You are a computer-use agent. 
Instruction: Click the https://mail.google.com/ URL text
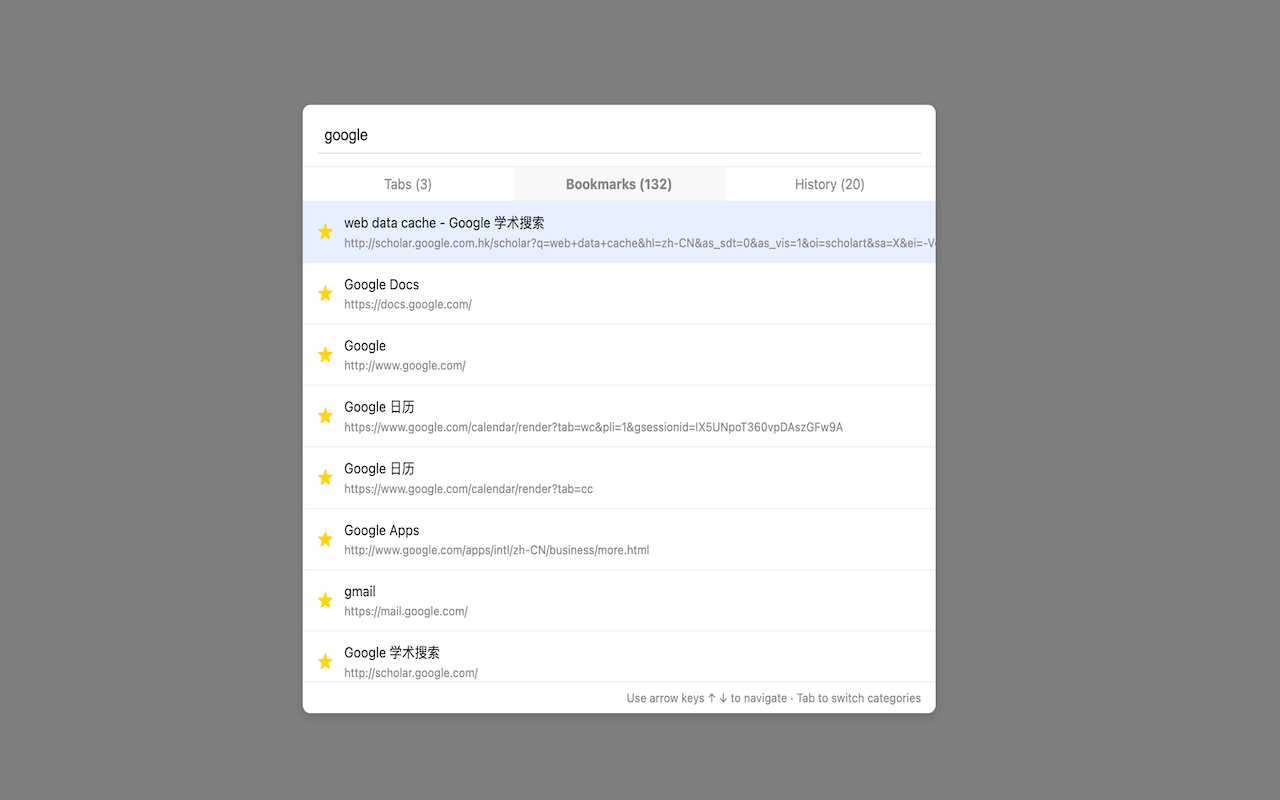pos(406,611)
